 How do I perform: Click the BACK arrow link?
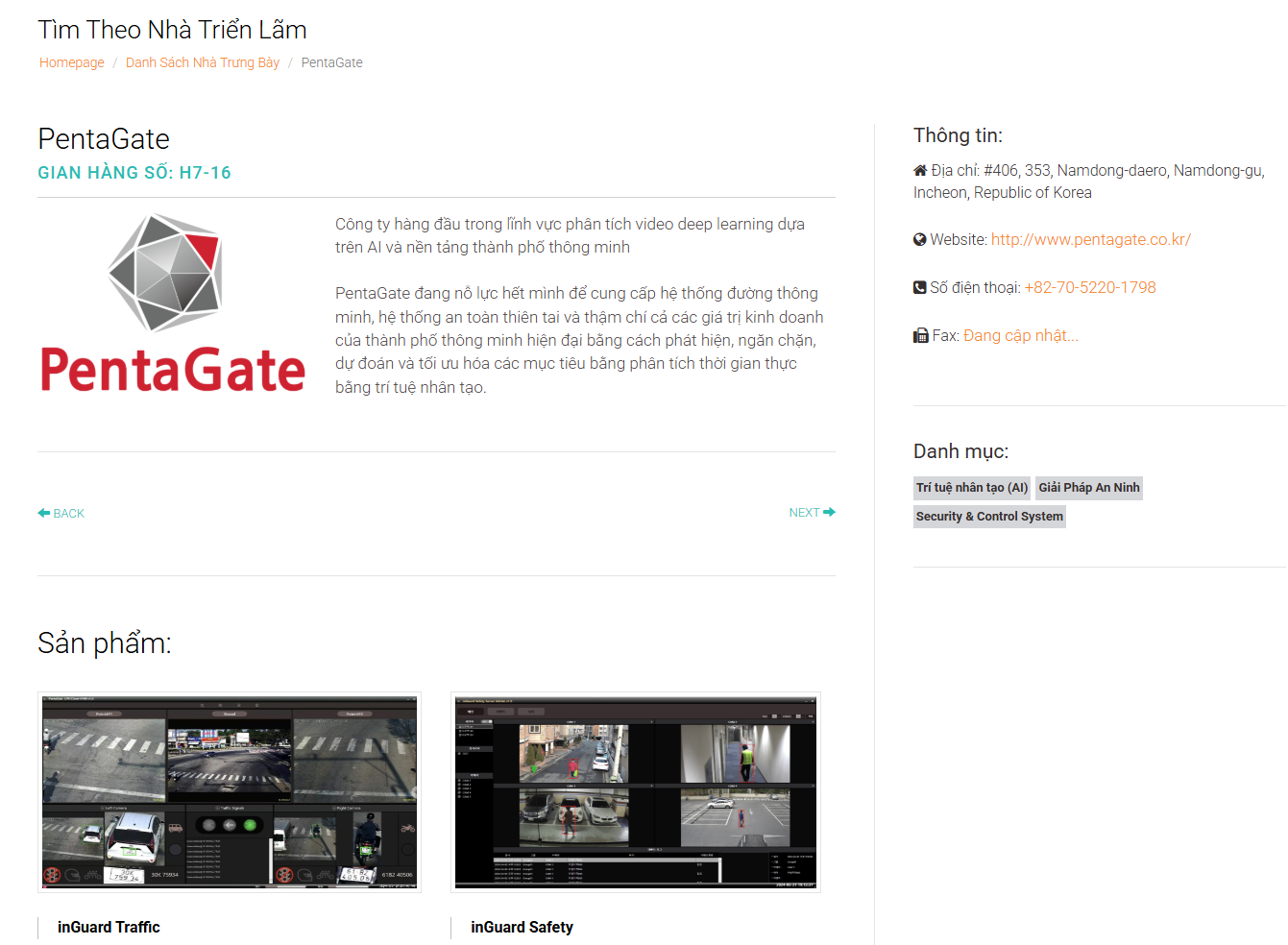click(x=61, y=513)
